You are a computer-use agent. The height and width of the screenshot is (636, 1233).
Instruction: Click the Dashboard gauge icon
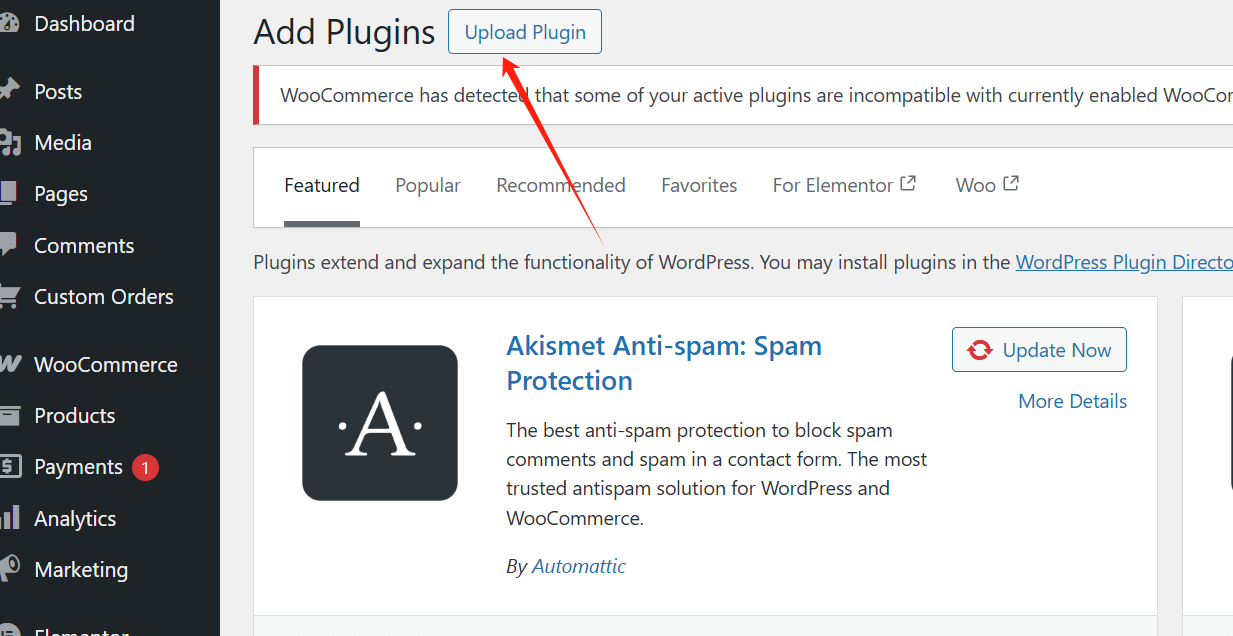pos(9,25)
